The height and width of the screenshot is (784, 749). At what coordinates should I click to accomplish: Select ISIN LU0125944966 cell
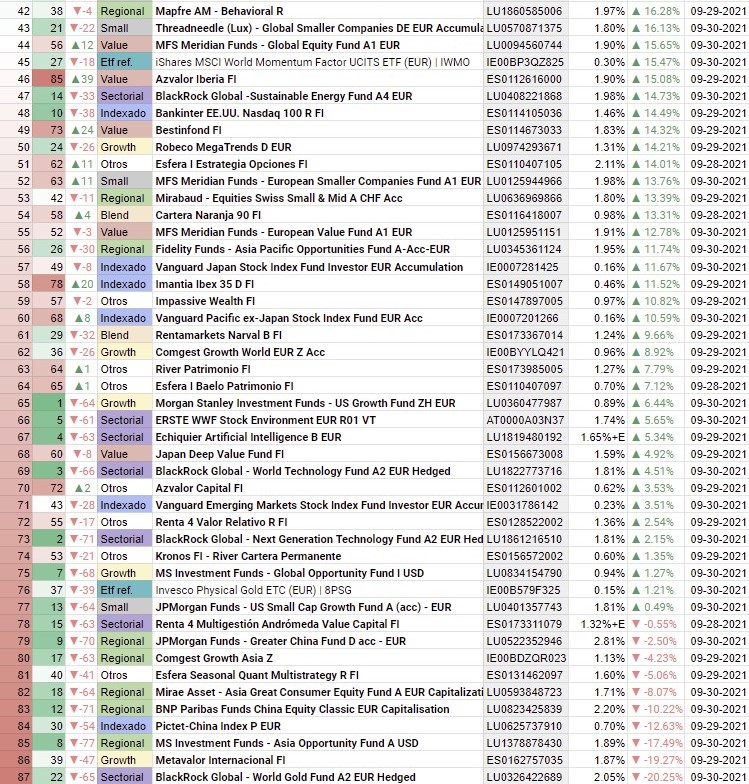click(526, 181)
